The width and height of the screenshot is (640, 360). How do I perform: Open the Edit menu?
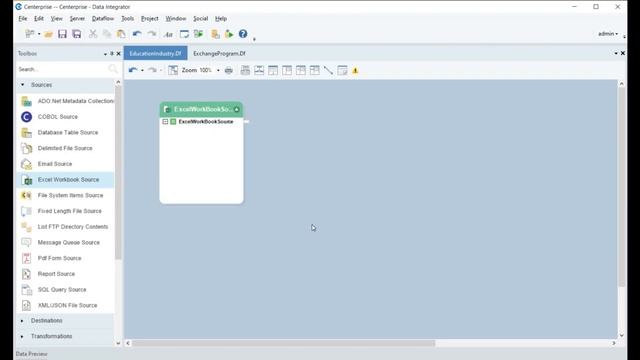point(39,18)
